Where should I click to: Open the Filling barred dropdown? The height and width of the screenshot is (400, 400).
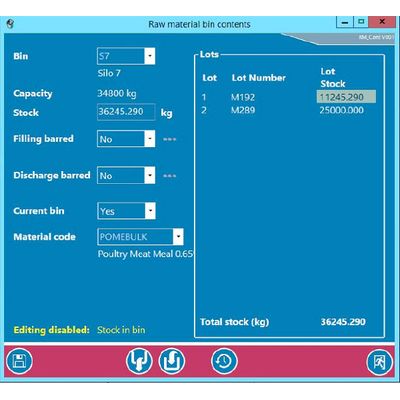coord(150,139)
